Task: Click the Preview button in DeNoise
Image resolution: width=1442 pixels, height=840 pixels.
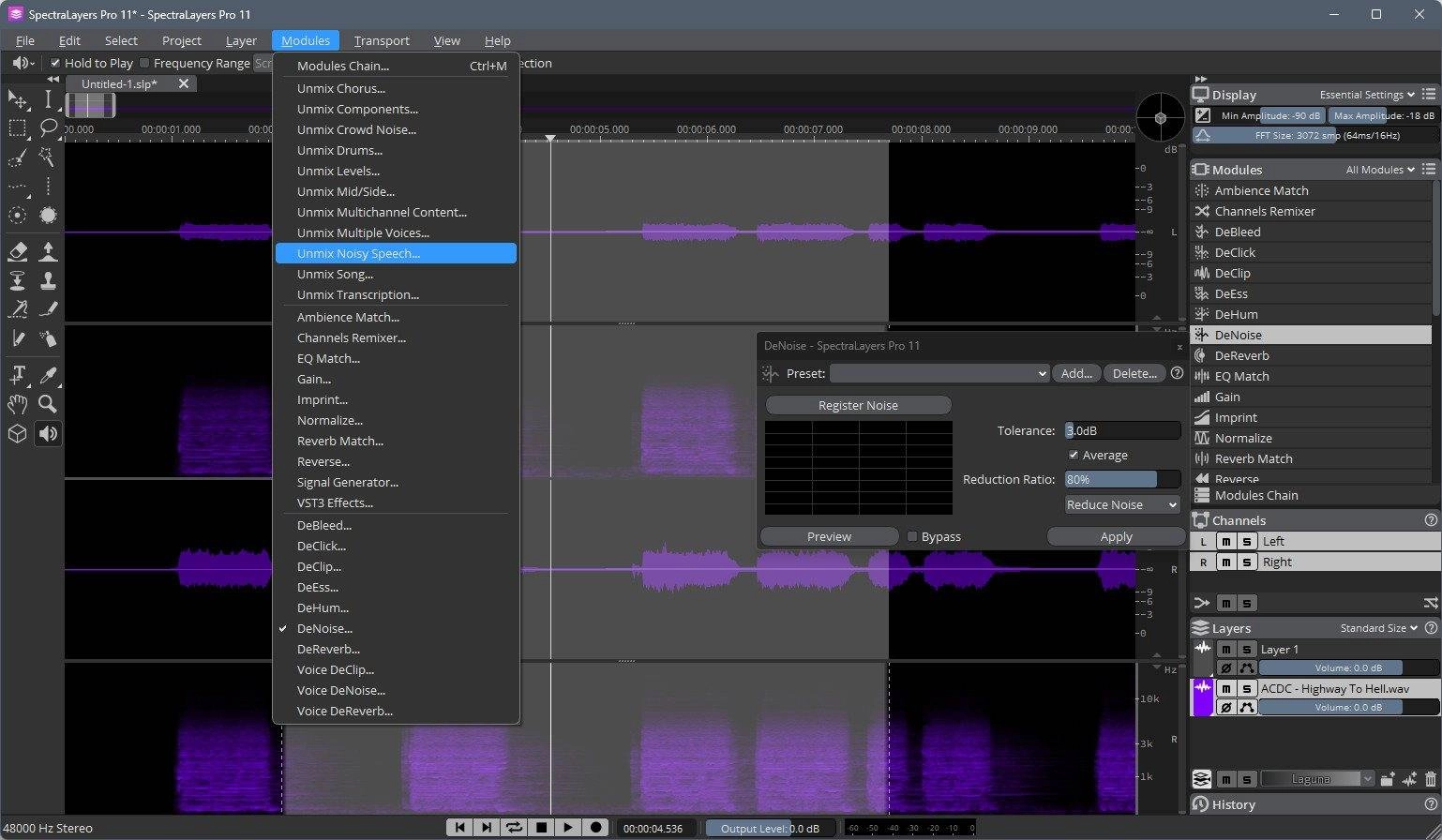Action: [x=829, y=536]
